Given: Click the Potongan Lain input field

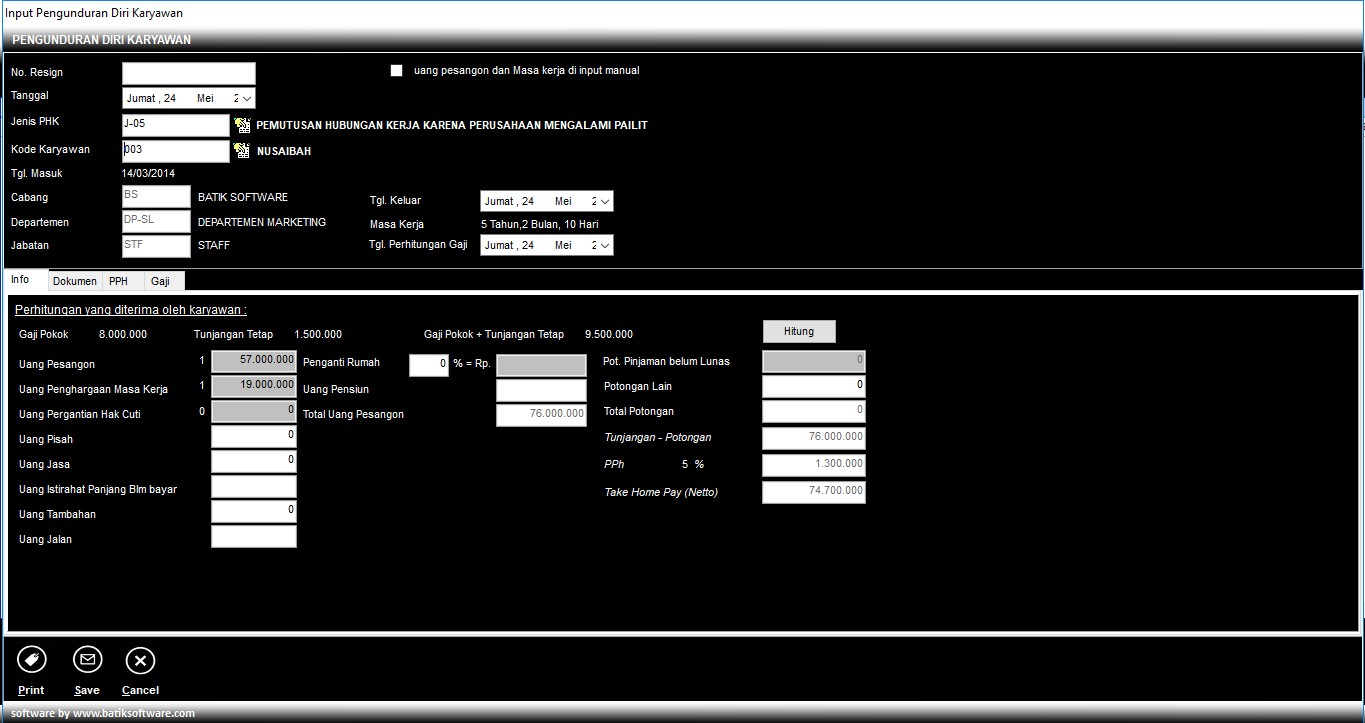Looking at the screenshot, I should (x=813, y=386).
